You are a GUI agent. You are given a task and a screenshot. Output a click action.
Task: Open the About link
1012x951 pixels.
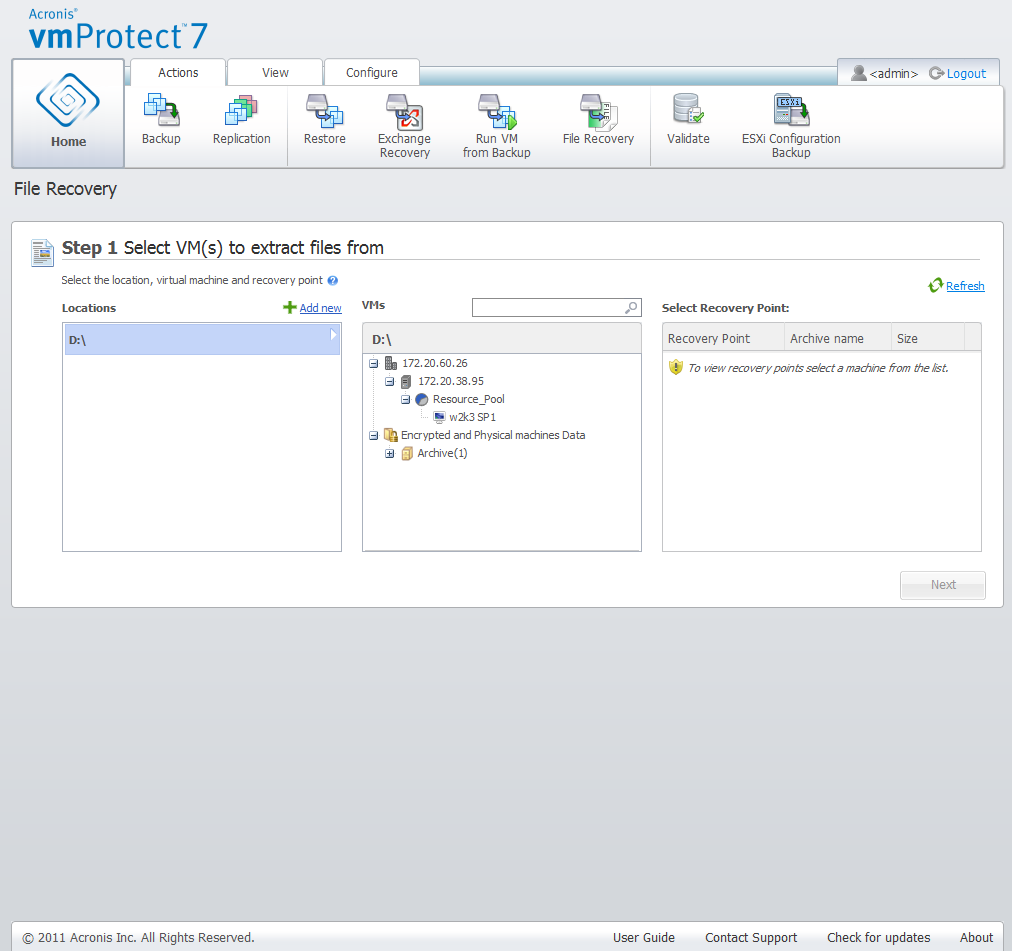click(976, 937)
